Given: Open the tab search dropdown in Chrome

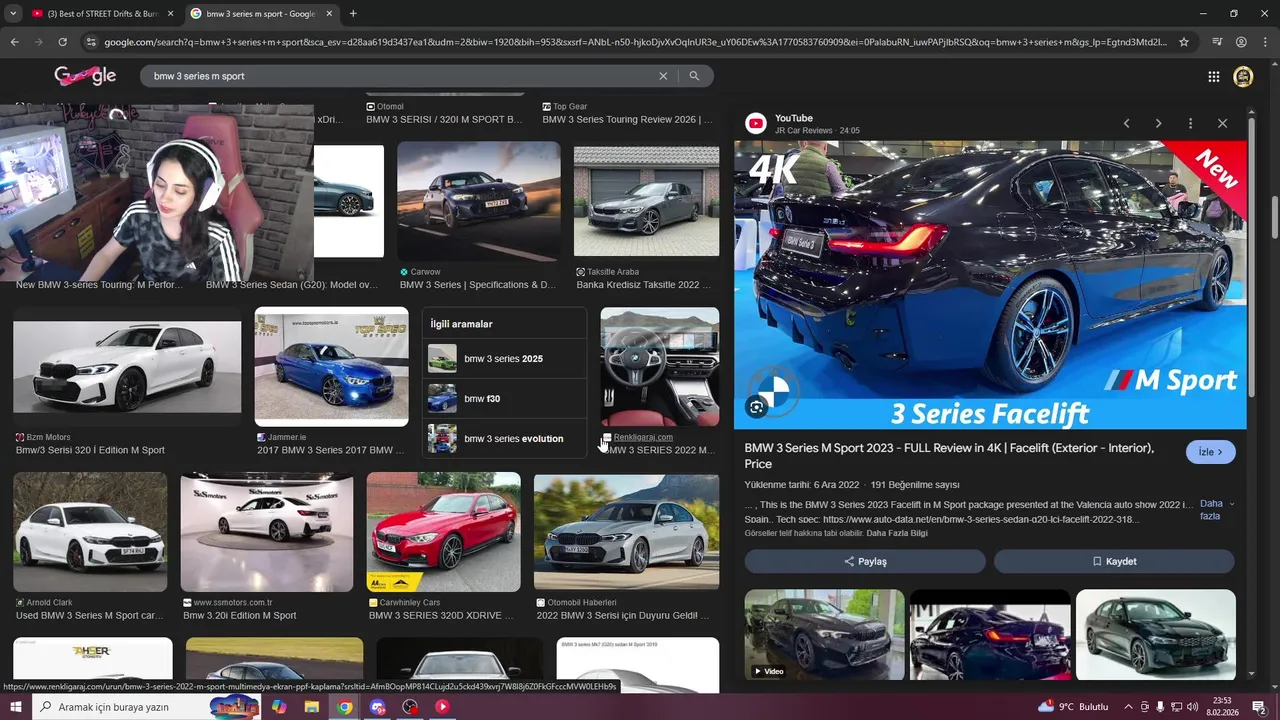Looking at the screenshot, I should (x=13, y=14).
